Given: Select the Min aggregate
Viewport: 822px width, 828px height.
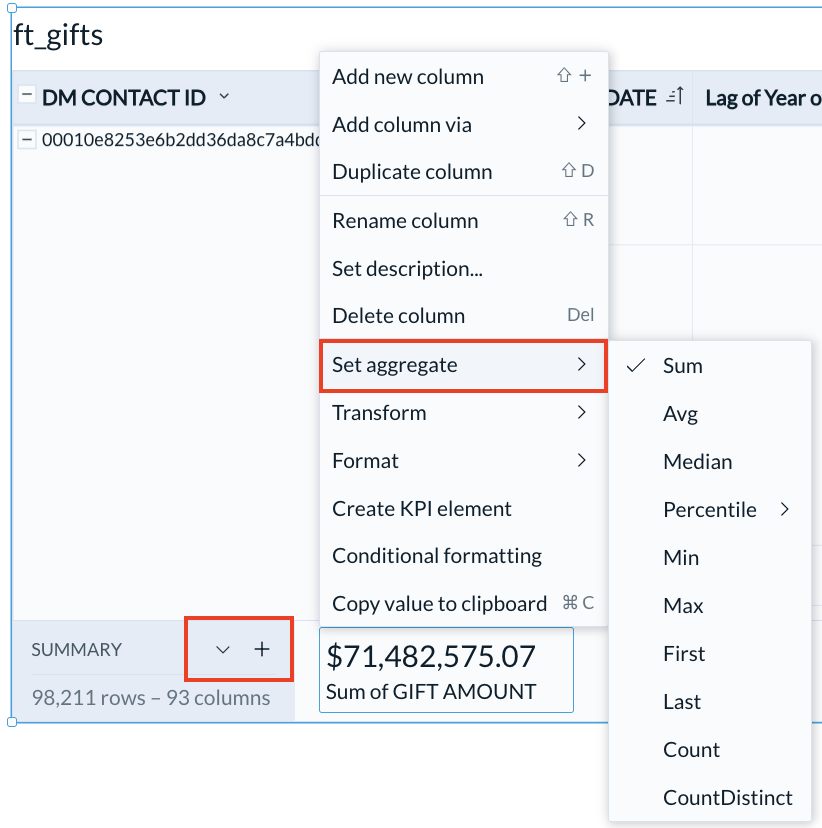Looking at the screenshot, I should click(710, 558).
